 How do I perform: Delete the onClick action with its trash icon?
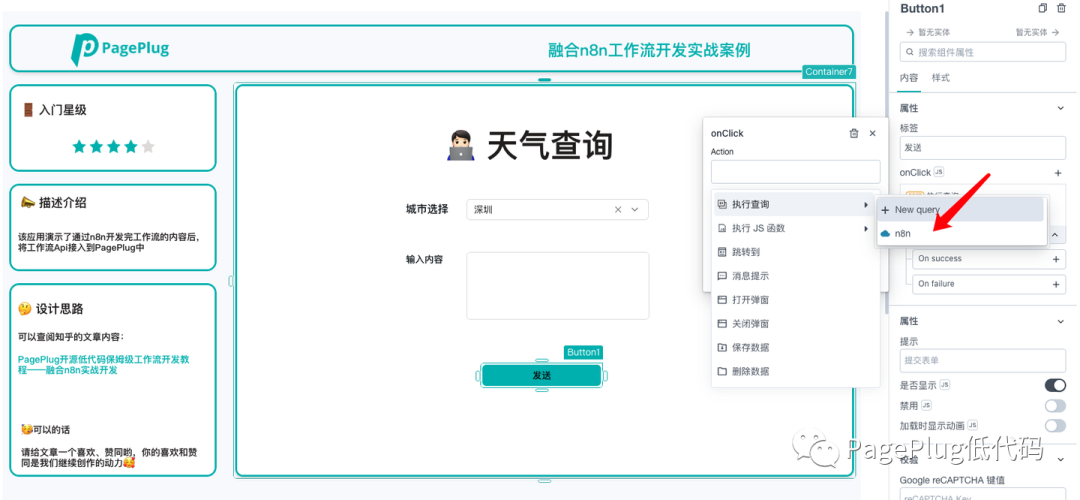click(x=854, y=134)
